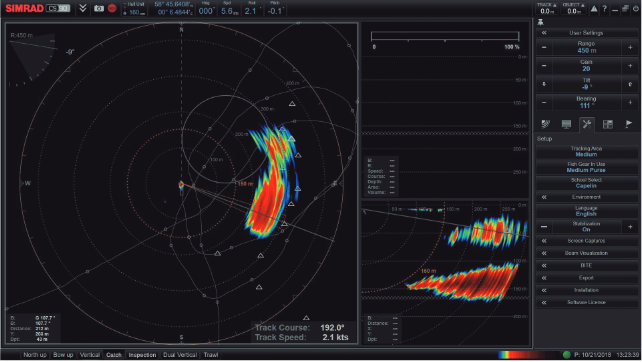
Task: Toggle Stabilization On setting
Action: click(586, 226)
